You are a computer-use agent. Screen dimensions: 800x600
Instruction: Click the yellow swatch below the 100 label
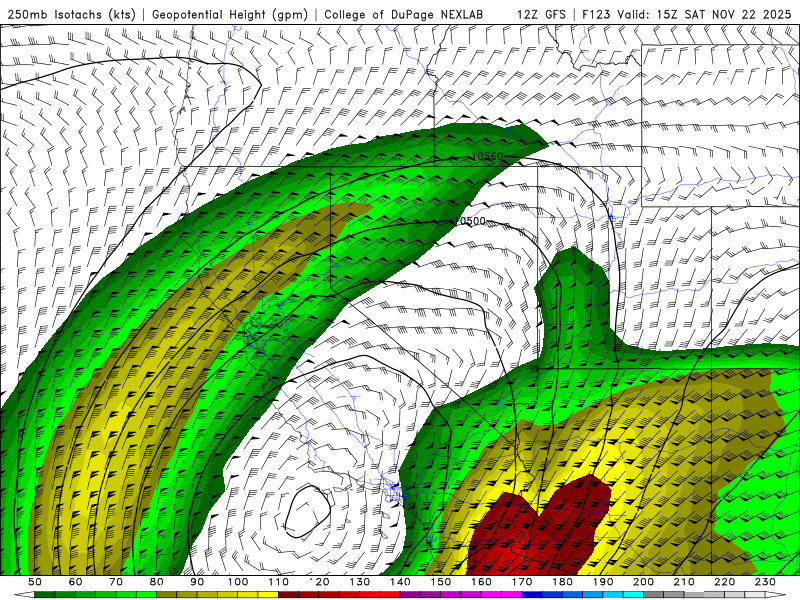(247, 595)
